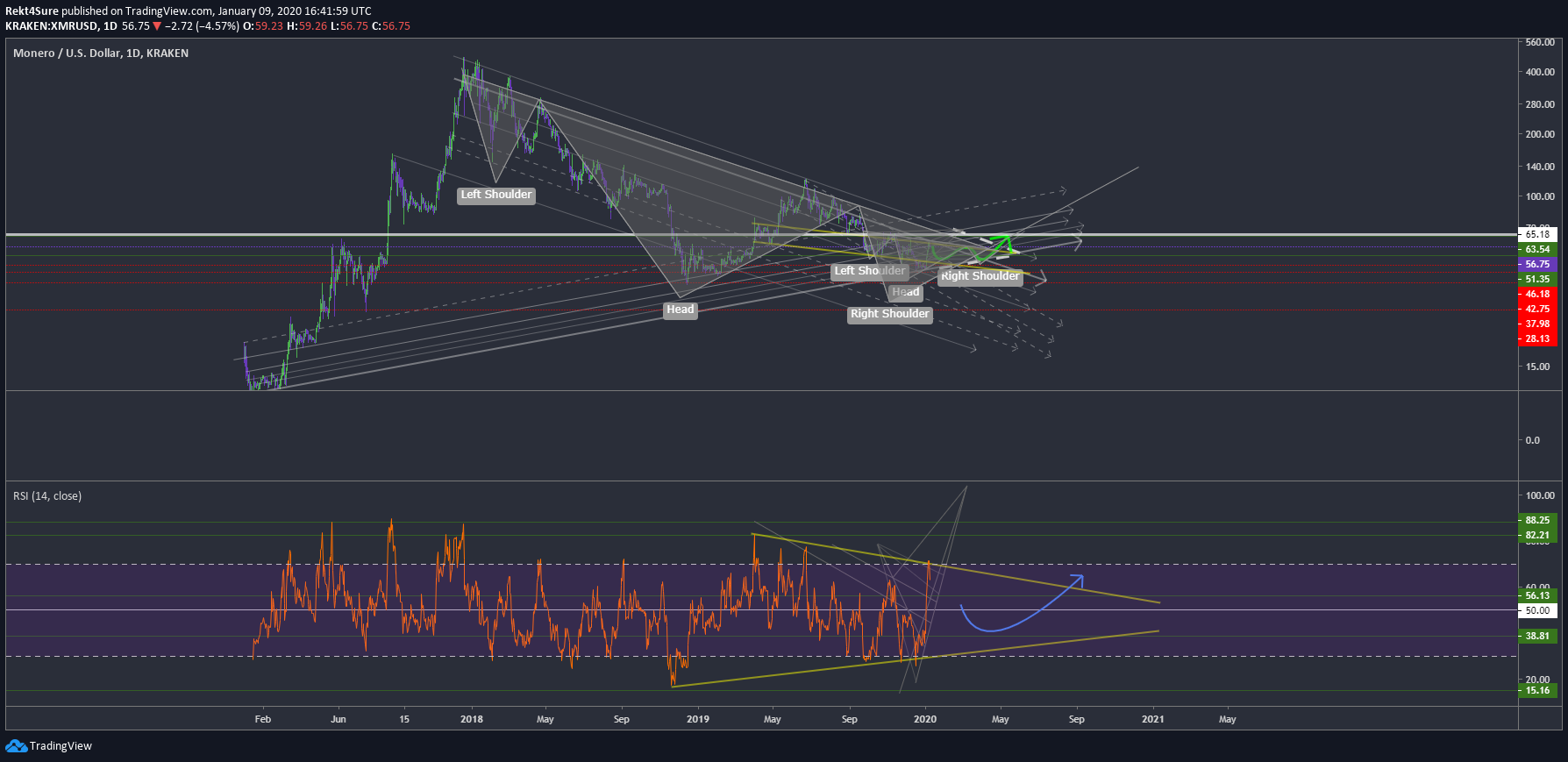Click the blue curved arrow in RSI pane
The image size is (1568, 762).
click(1022, 605)
